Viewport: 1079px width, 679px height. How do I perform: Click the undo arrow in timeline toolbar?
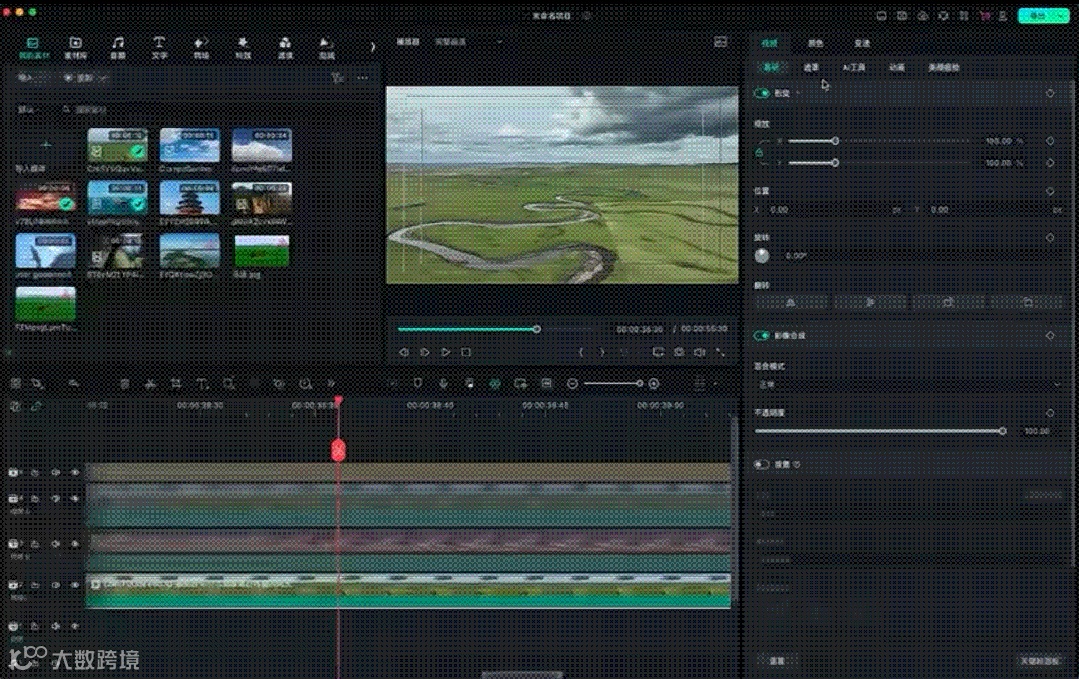[74, 384]
